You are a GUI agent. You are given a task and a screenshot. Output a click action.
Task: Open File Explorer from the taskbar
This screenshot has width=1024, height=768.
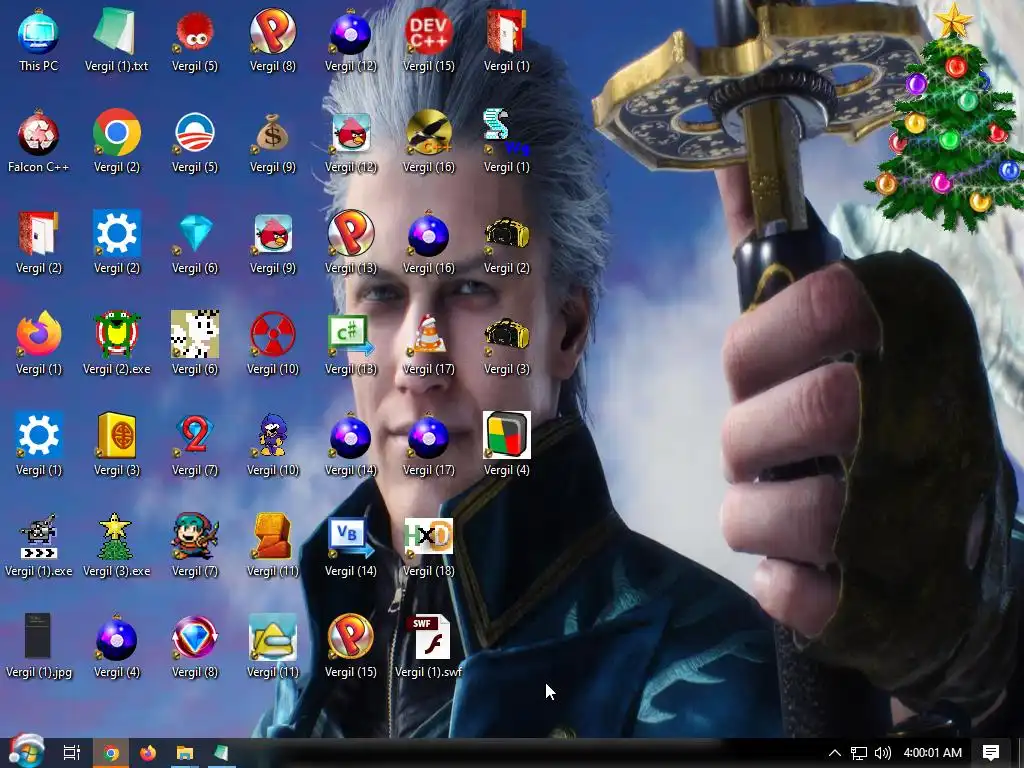pos(185,753)
